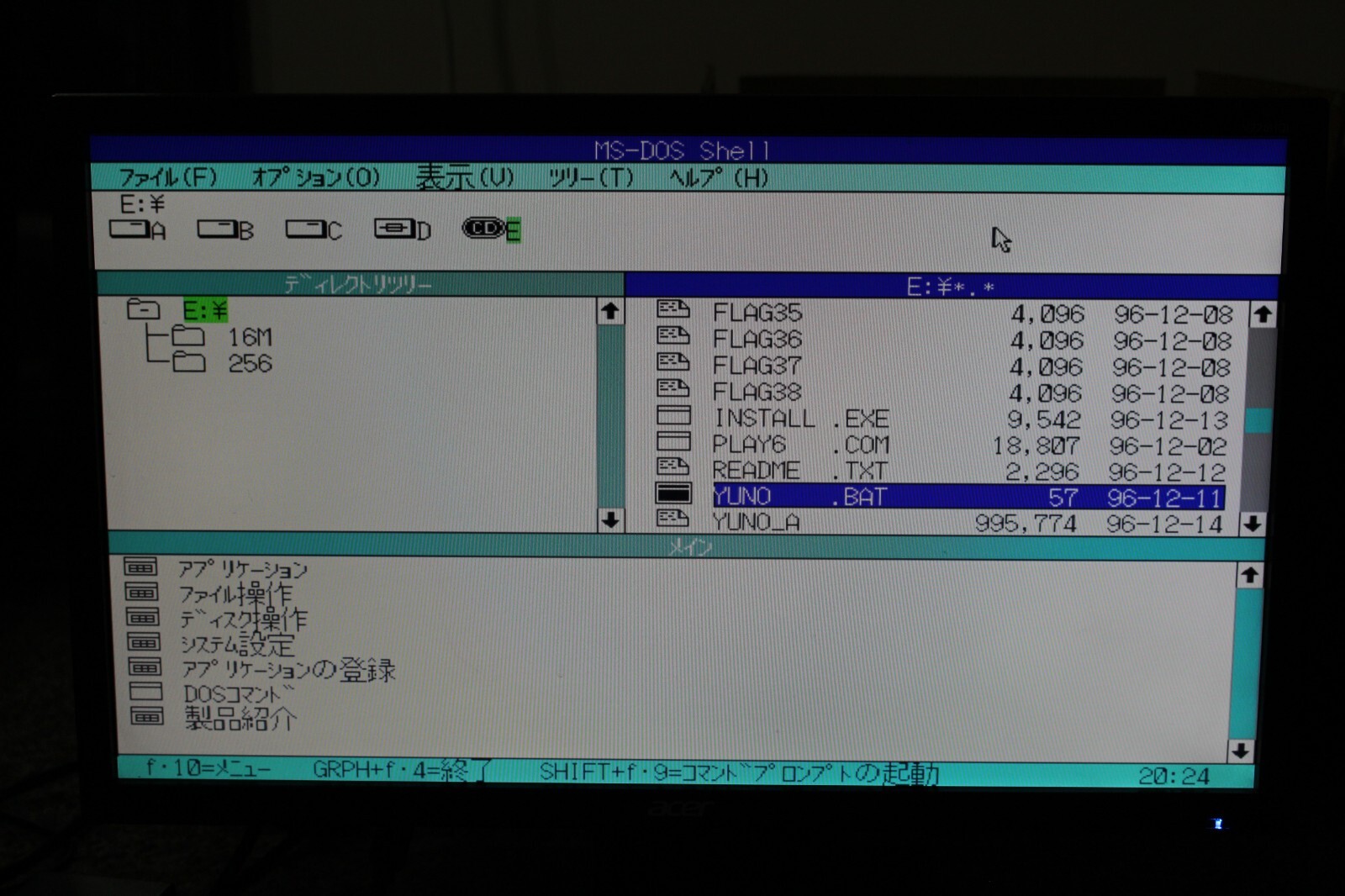Click f·10=メニュー in status bar
Screen dimensions: 1345x896
[208, 768]
